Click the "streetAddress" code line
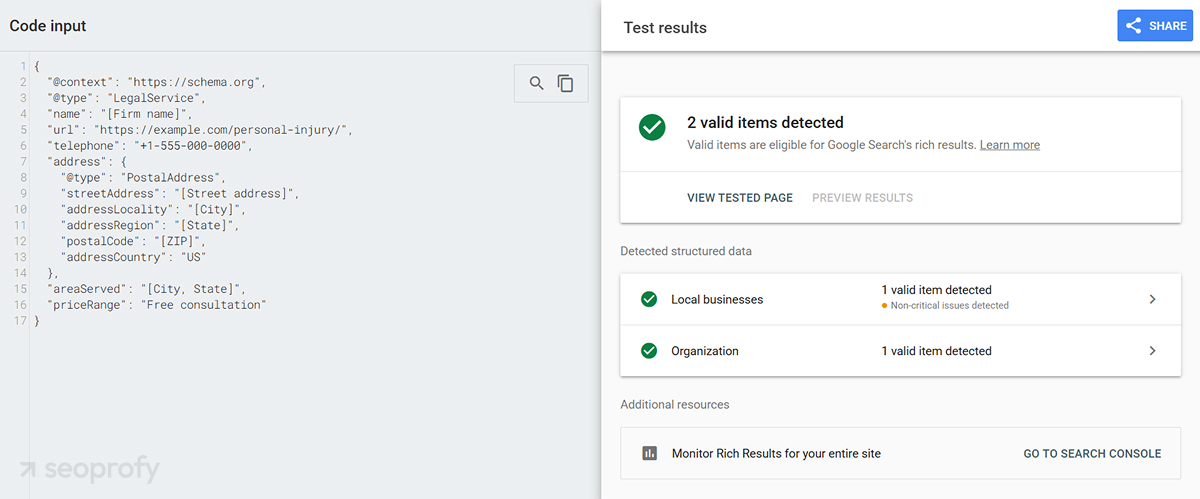Screen dimensions: 1200x499 point(180,193)
